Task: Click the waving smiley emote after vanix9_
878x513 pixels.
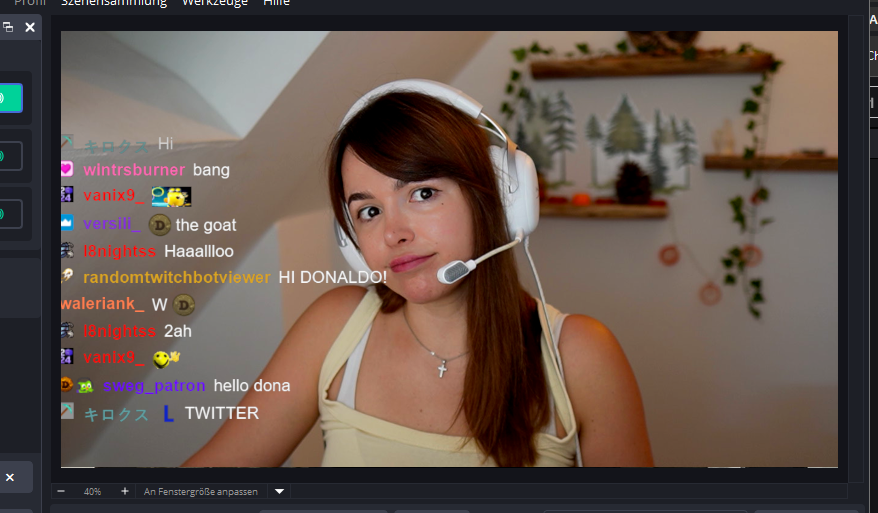Action: (166, 359)
